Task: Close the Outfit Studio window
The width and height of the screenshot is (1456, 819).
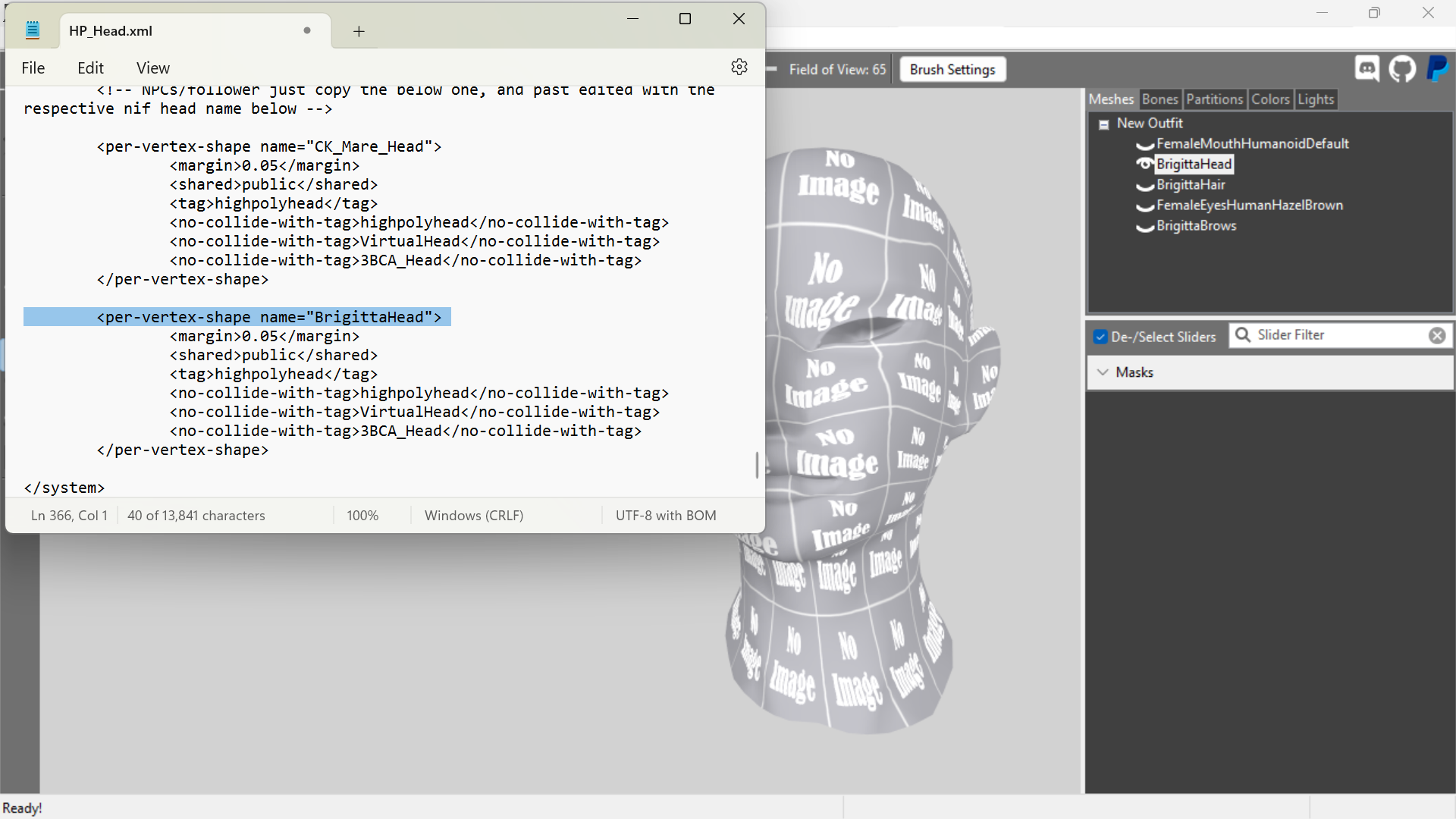Action: pos(1428,13)
